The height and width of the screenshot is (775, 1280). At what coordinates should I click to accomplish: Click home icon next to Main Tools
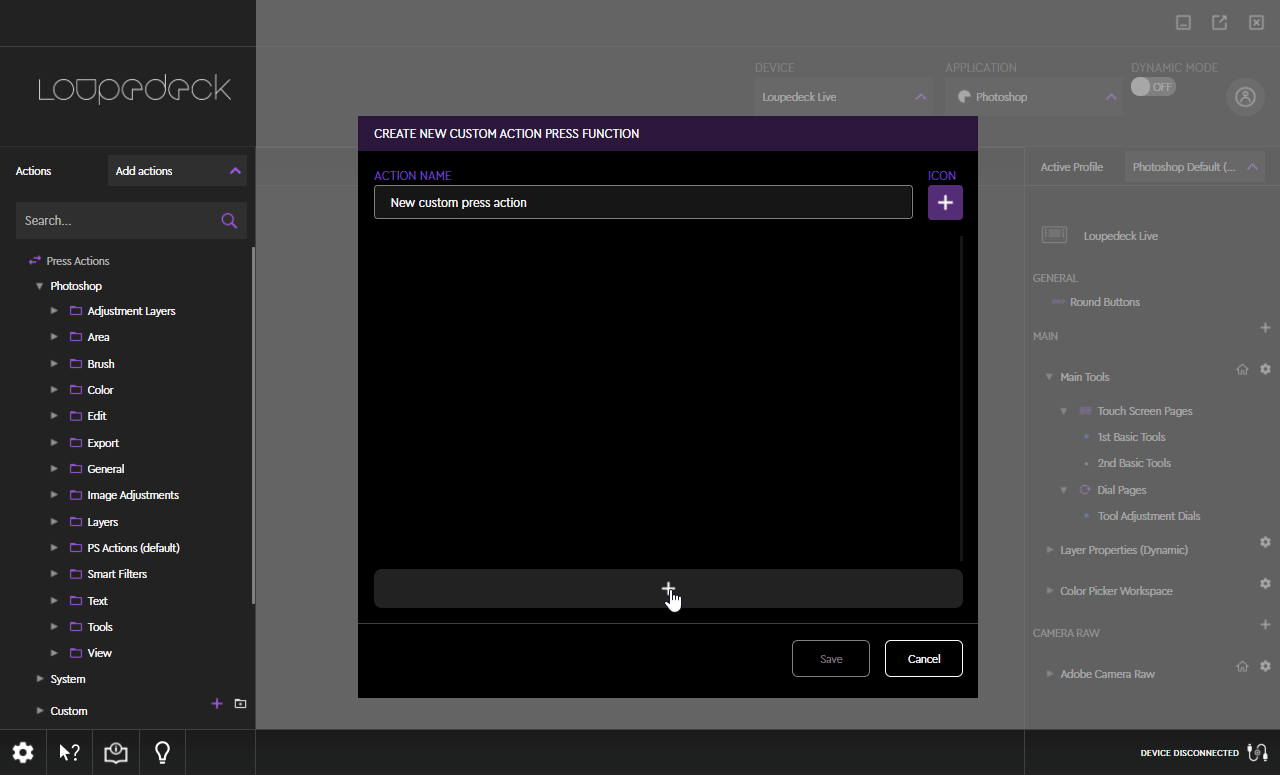click(1242, 369)
